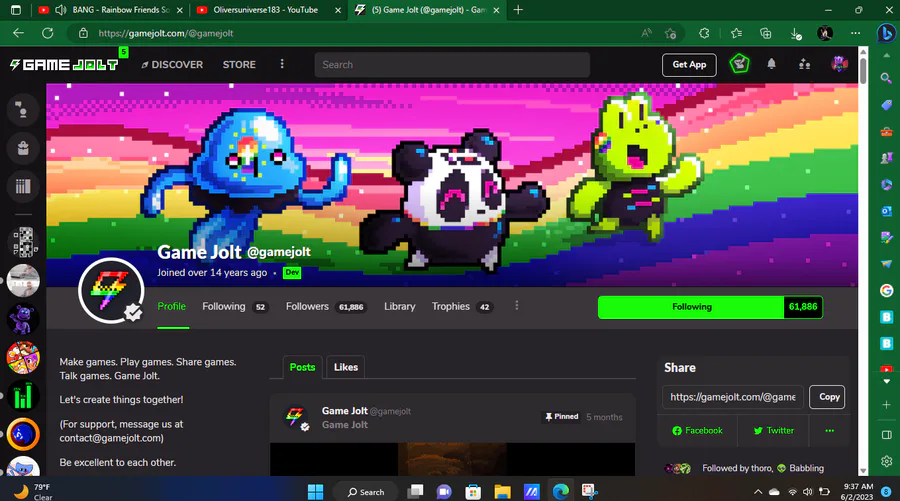Open the orange-ring blue character community icon
Viewport: 900px width, 501px height.
[x=23, y=434]
